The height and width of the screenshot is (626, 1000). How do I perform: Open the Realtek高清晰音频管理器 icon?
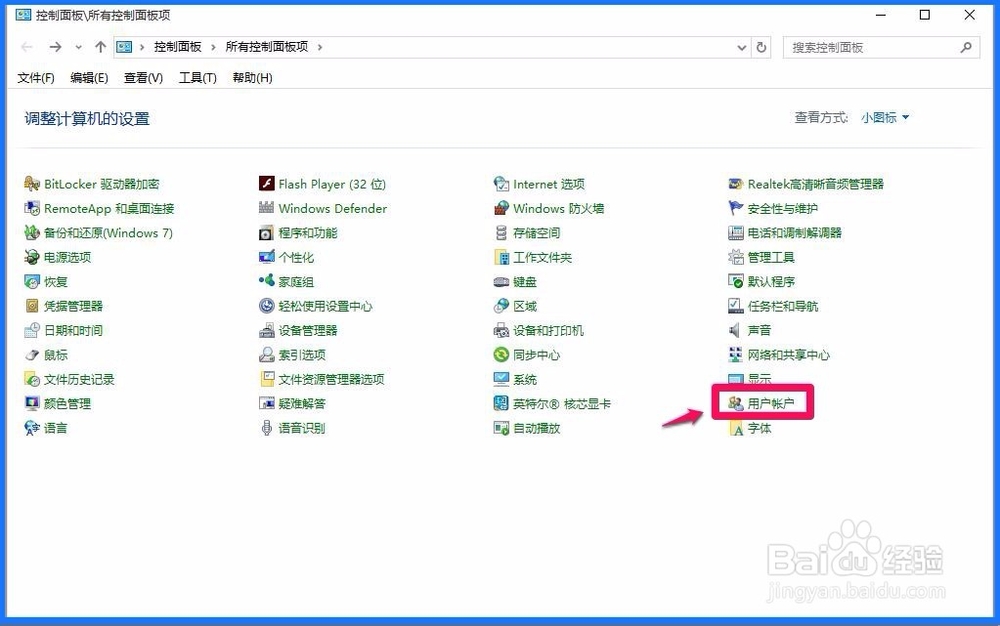pyautogui.click(x=736, y=184)
